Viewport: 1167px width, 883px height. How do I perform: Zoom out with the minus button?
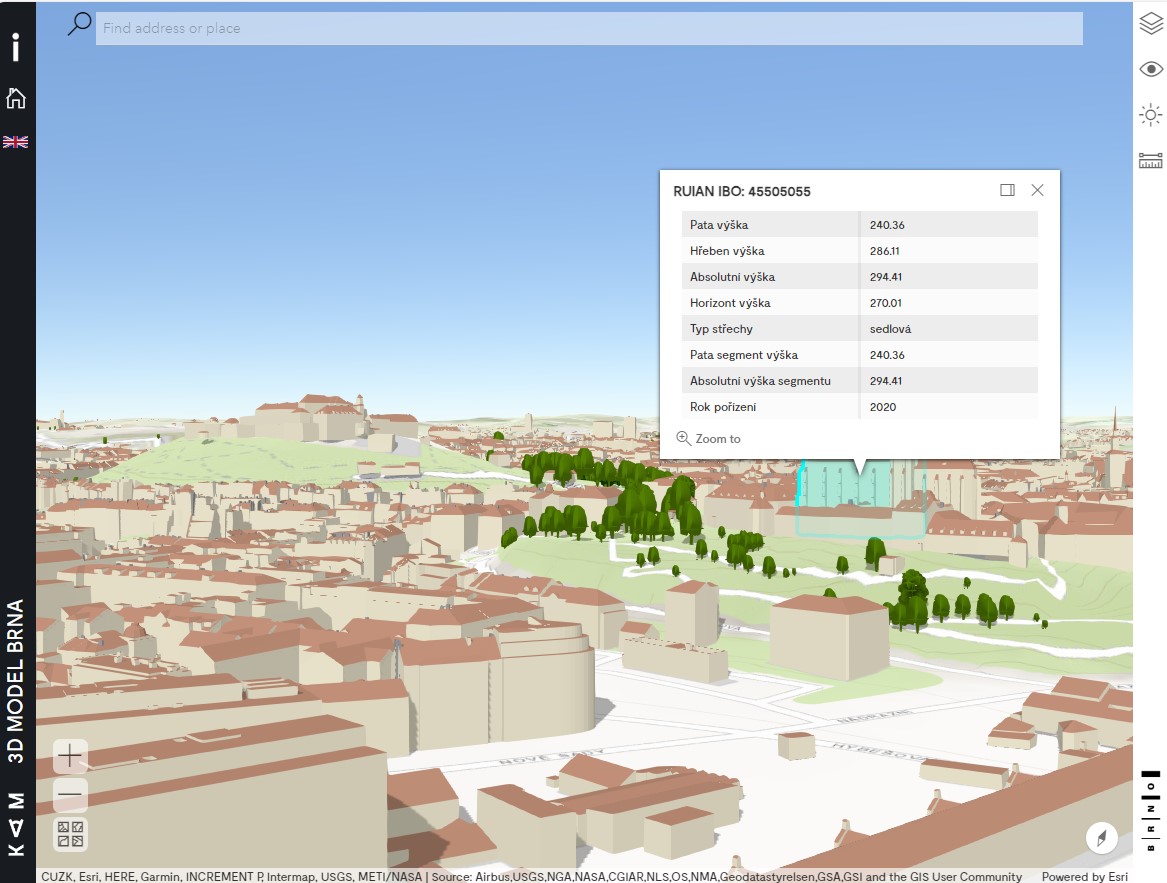pos(70,795)
